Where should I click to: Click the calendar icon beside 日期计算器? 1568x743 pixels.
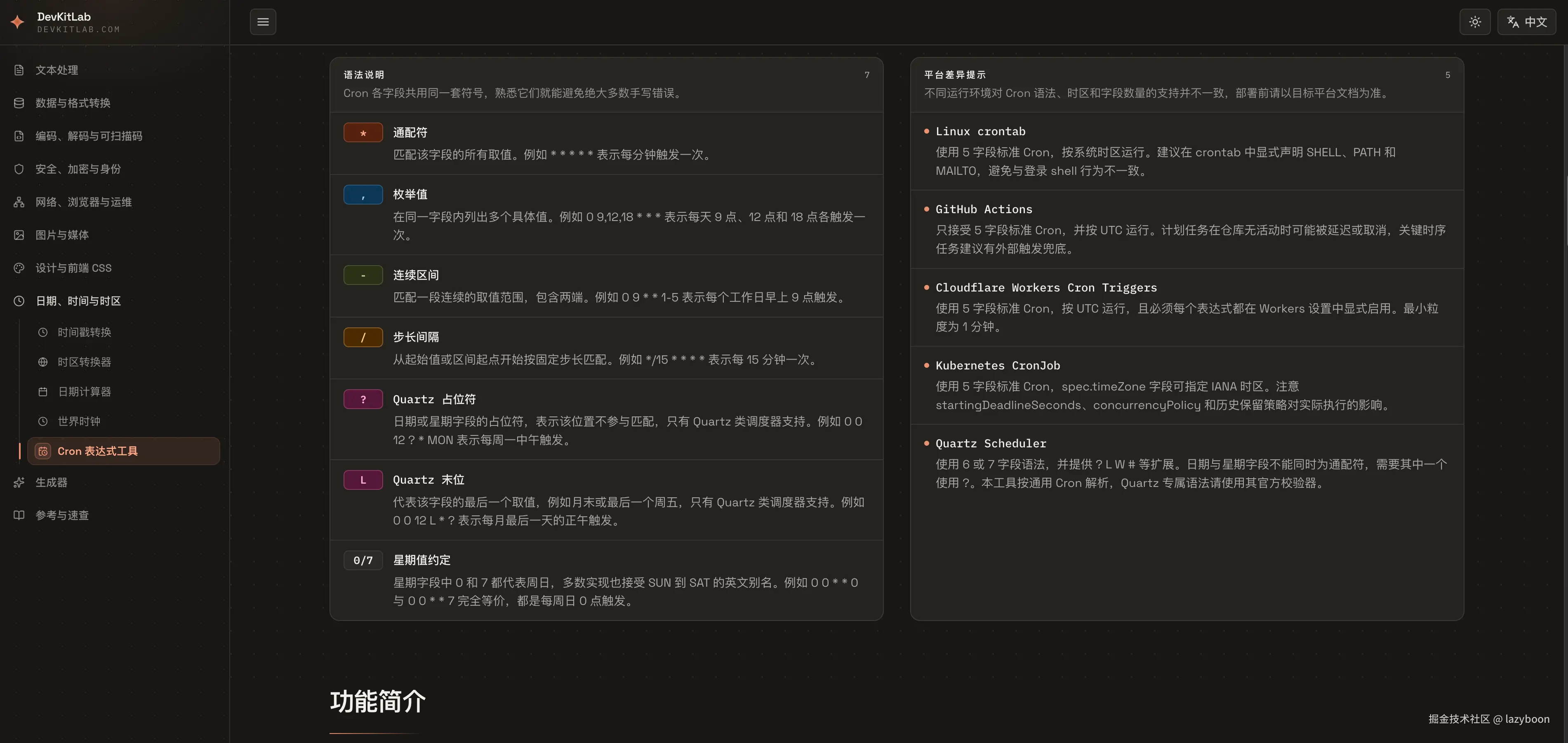point(42,392)
